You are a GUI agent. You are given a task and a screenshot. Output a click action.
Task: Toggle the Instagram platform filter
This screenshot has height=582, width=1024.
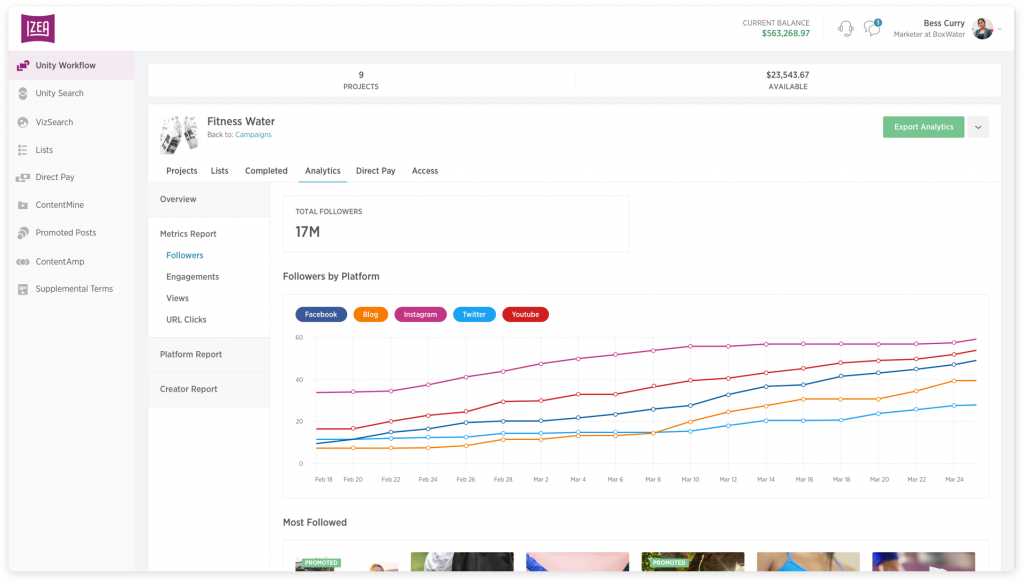[x=420, y=314]
